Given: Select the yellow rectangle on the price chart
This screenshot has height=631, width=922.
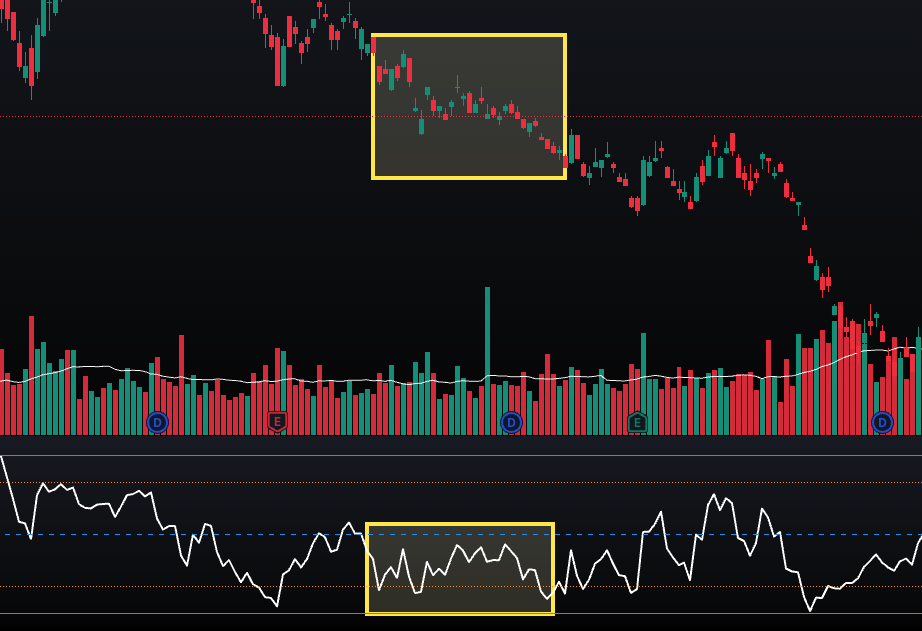Looking at the screenshot, I should tap(468, 36).
